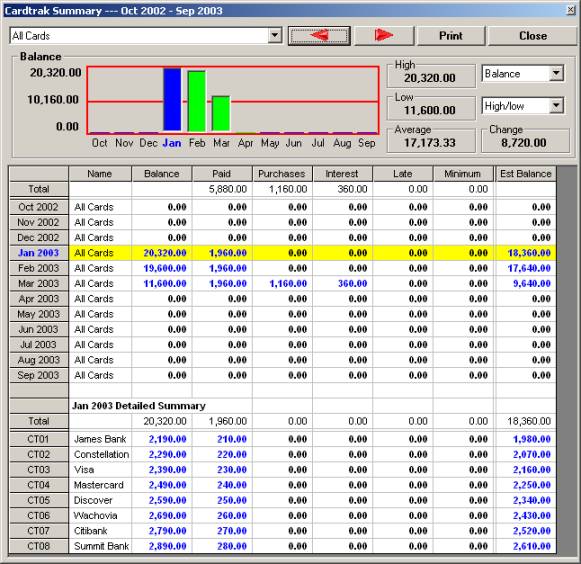
Task: Select the Mar 2003 row header
Action: (39, 283)
